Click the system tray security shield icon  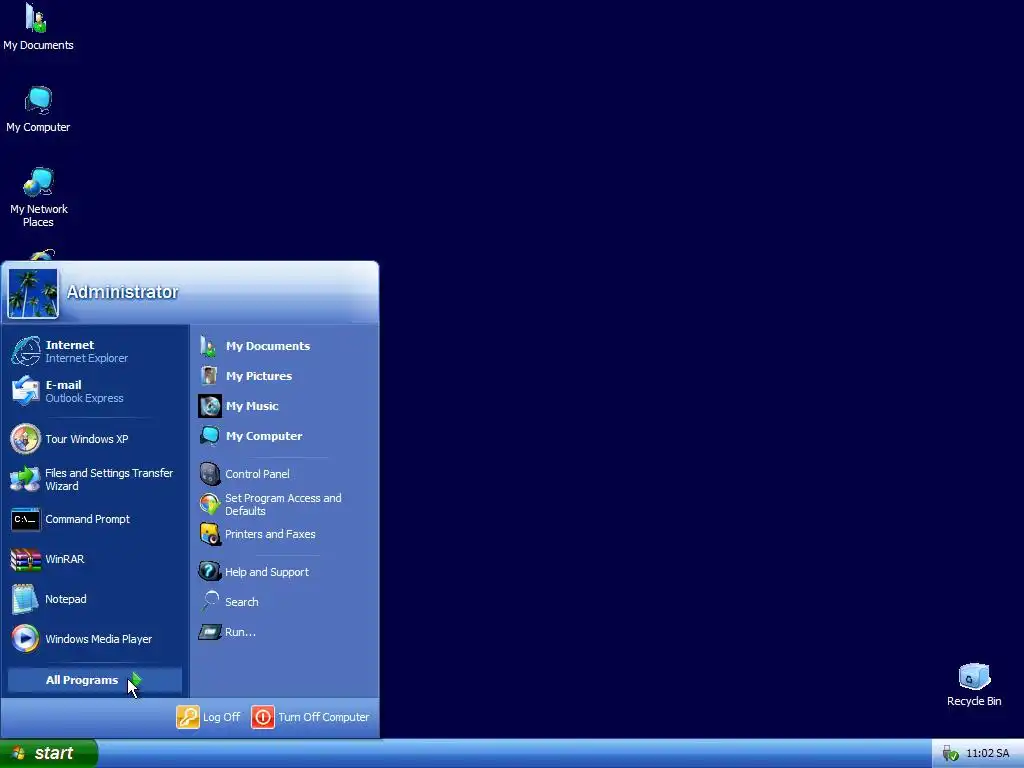(x=950, y=754)
